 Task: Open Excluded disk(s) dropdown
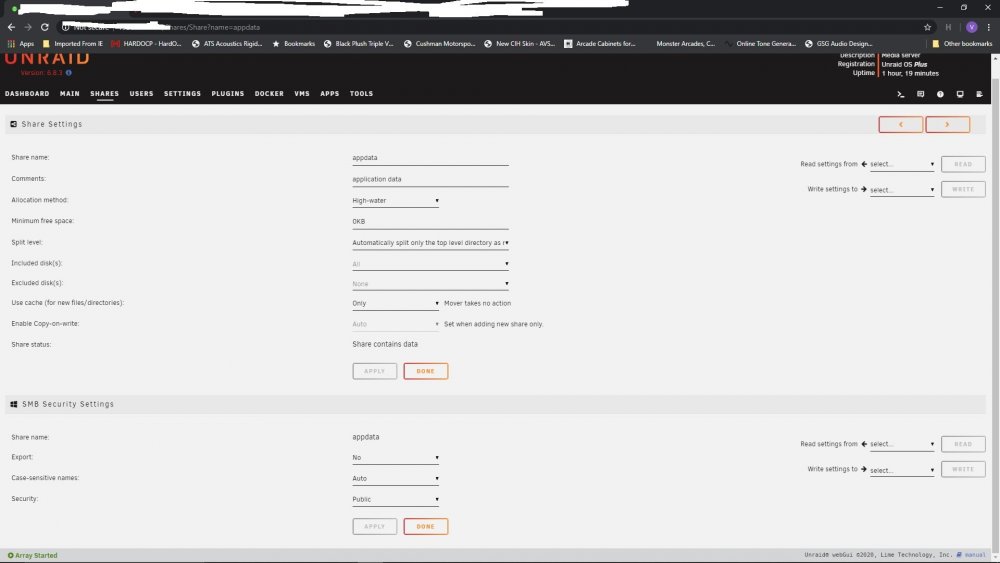click(430, 284)
